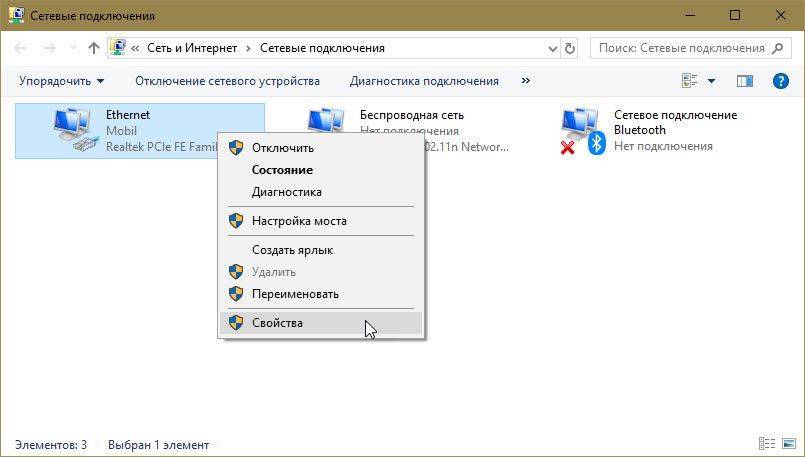The height and width of the screenshot is (457, 805).
Task: Click Диагностика подключения toolbar button
Action: 424,81
